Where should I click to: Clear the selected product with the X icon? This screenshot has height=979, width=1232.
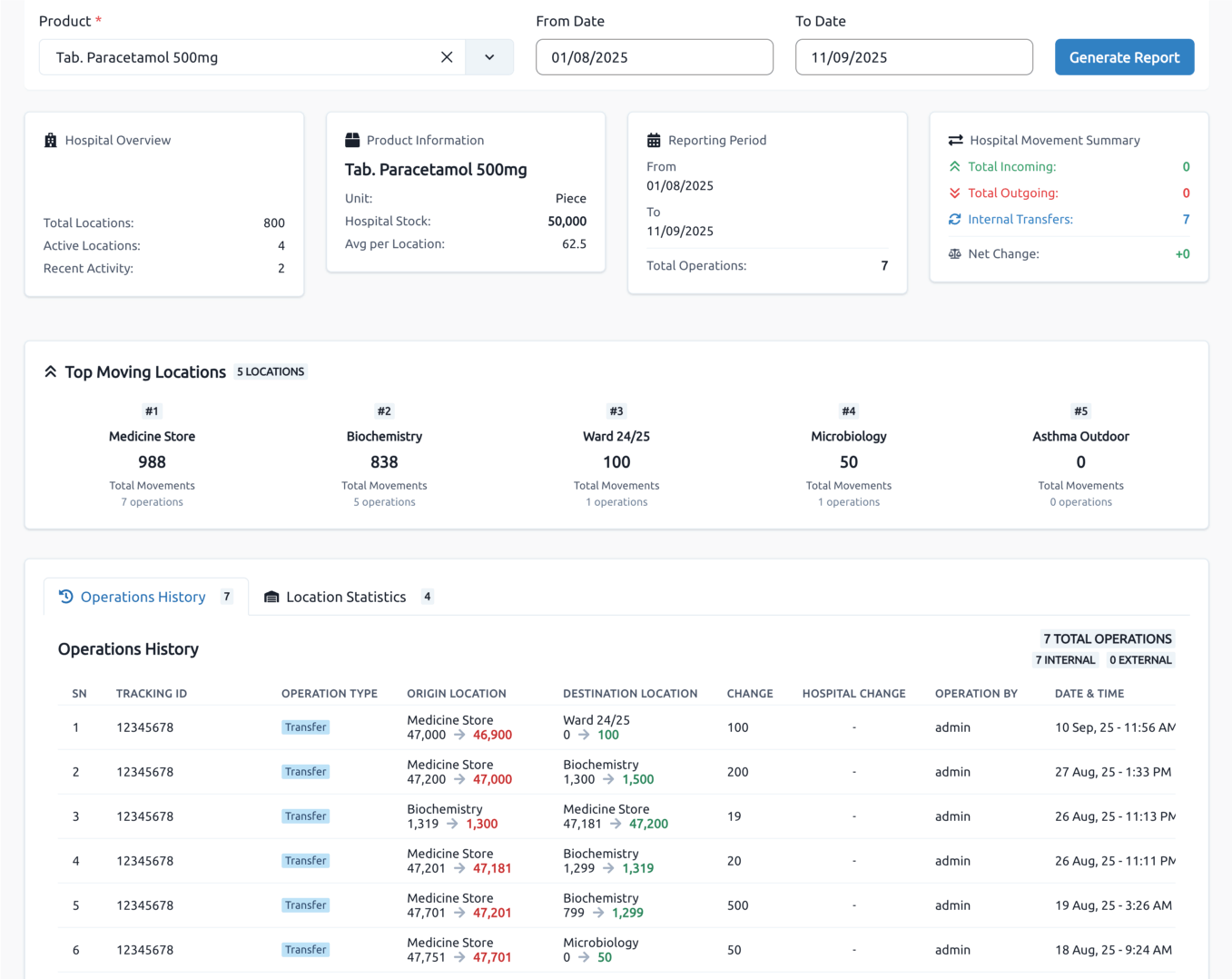(x=447, y=56)
